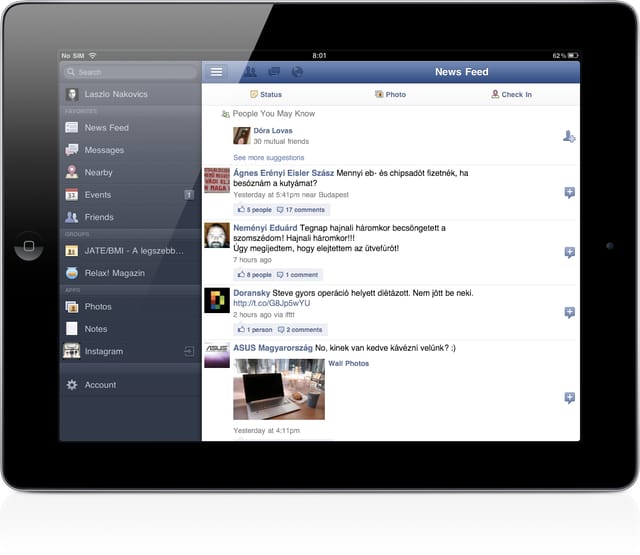View 8 people likes on Neményi post
Image resolution: width=640 pixels, height=555 pixels.
pyautogui.click(x=255, y=275)
